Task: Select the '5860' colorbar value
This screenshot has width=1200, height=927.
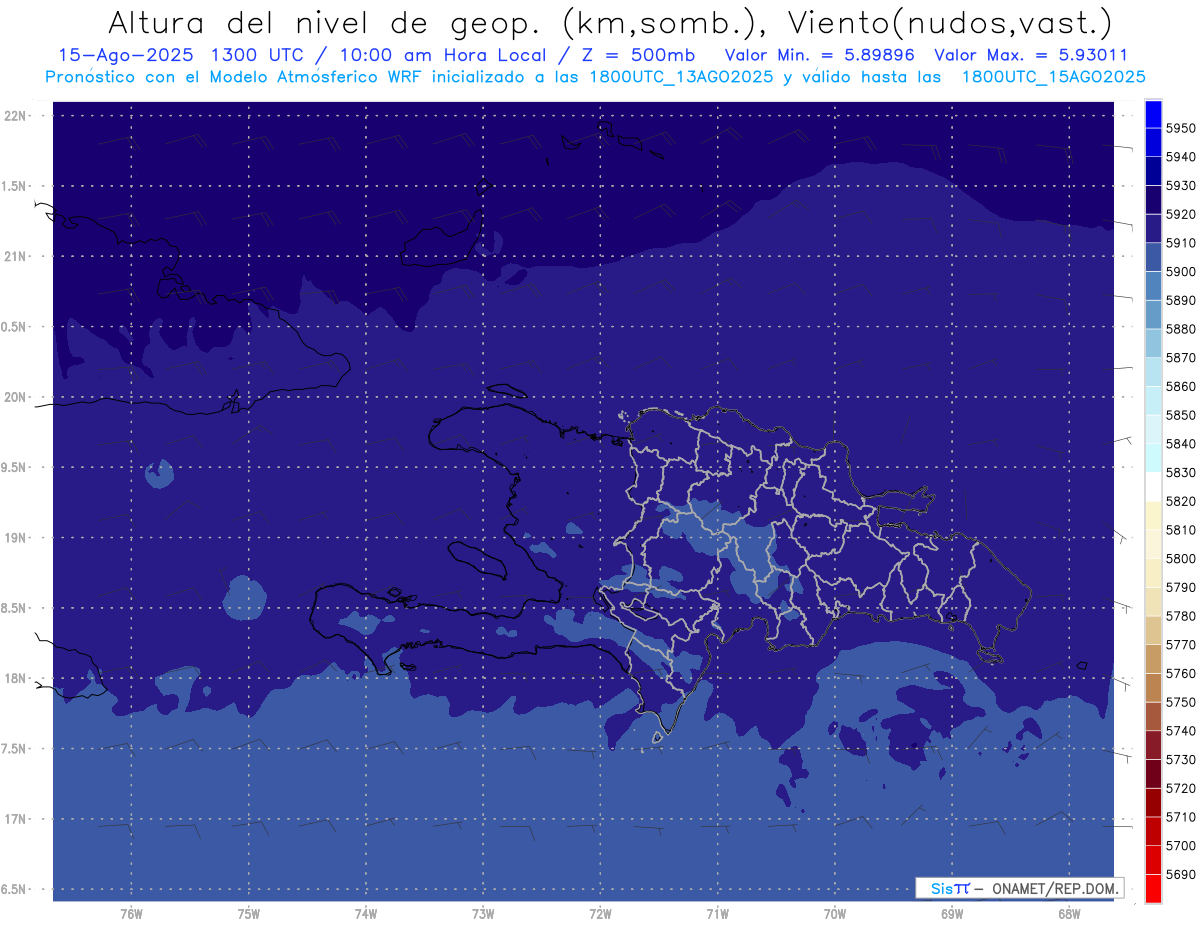Action: tap(1181, 387)
